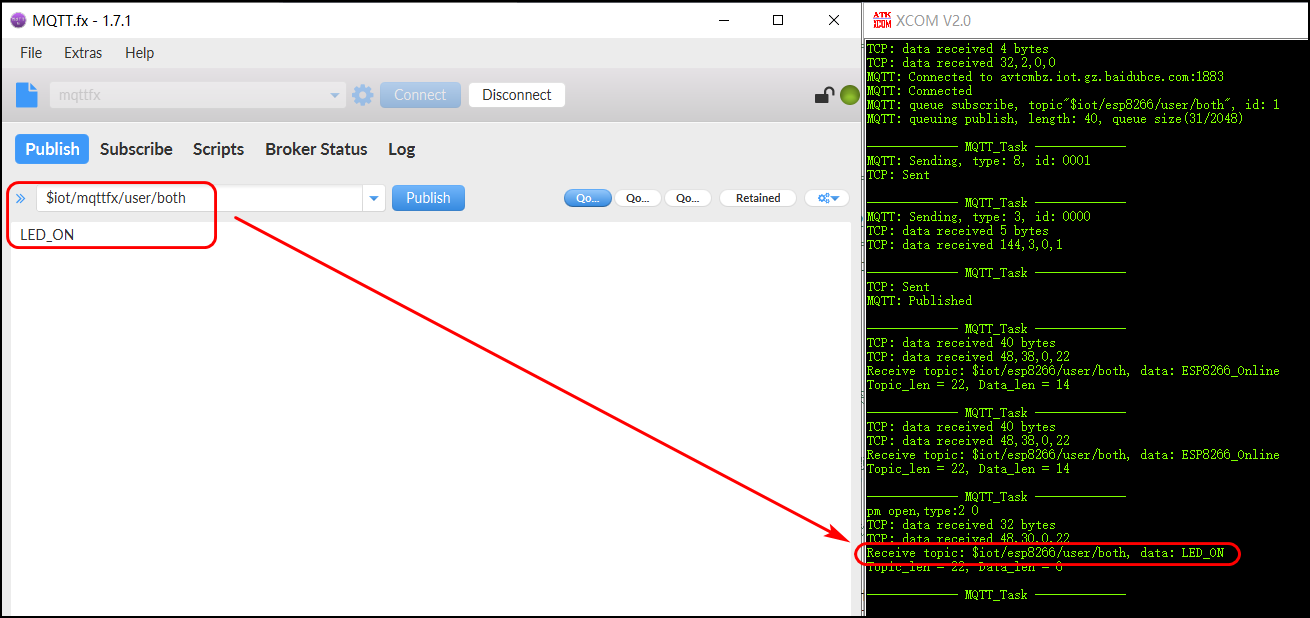The height and width of the screenshot is (618, 1310).
Task: Click the 'Topic_len = 22, Data_len = 6' line
Action: click(964, 567)
